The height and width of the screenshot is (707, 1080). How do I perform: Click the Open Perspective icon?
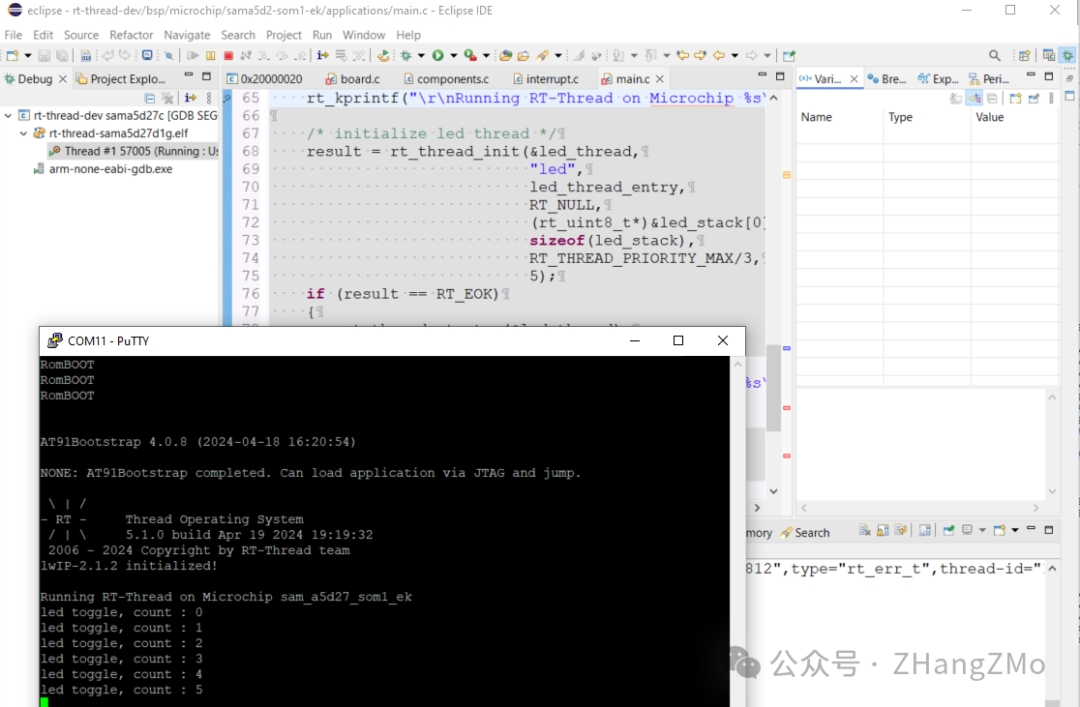pyautogui.click(x=1024, y=56)
